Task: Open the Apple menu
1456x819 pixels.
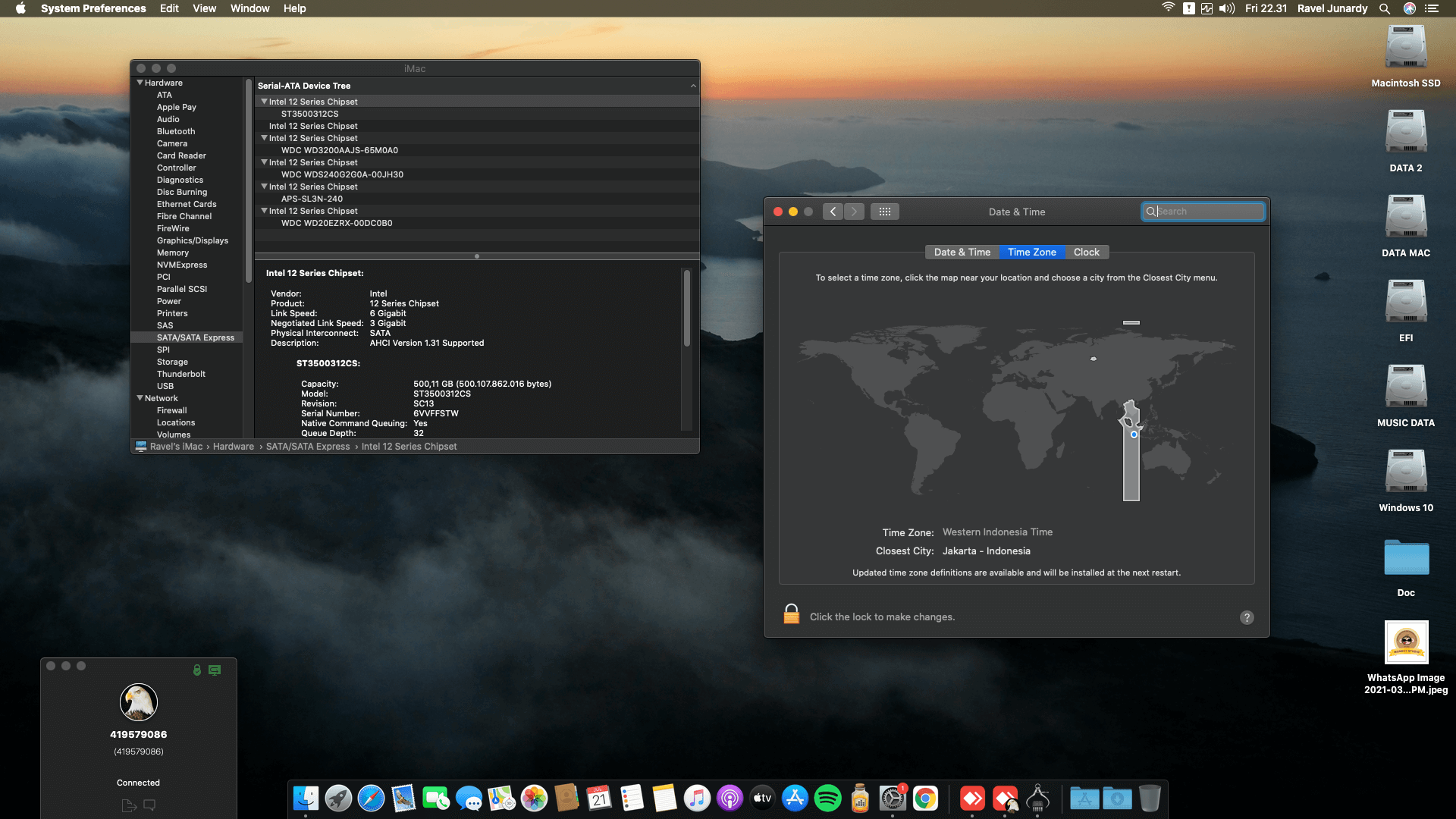Action: pos(20,8)
